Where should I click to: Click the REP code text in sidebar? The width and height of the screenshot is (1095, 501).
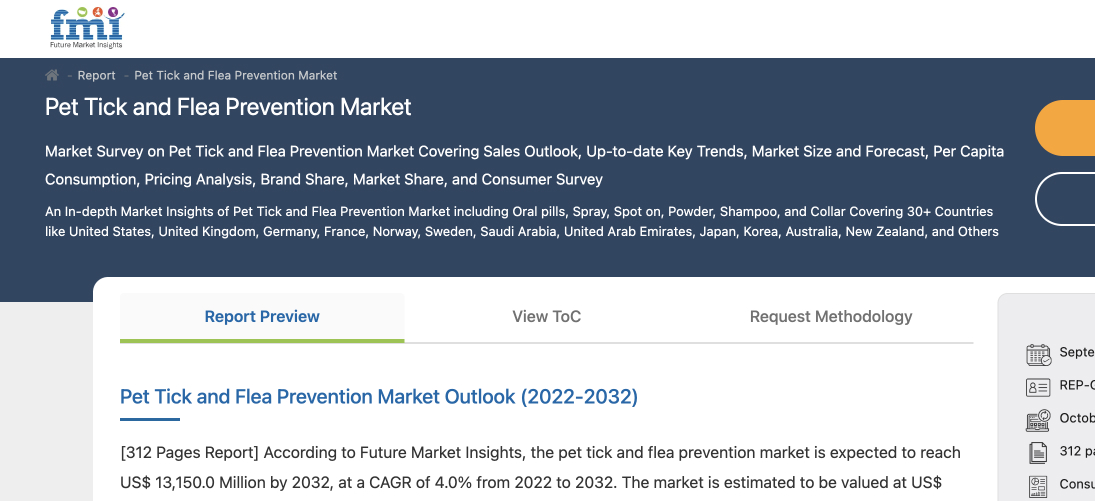pyautogui.click(x=1077, y=385)
